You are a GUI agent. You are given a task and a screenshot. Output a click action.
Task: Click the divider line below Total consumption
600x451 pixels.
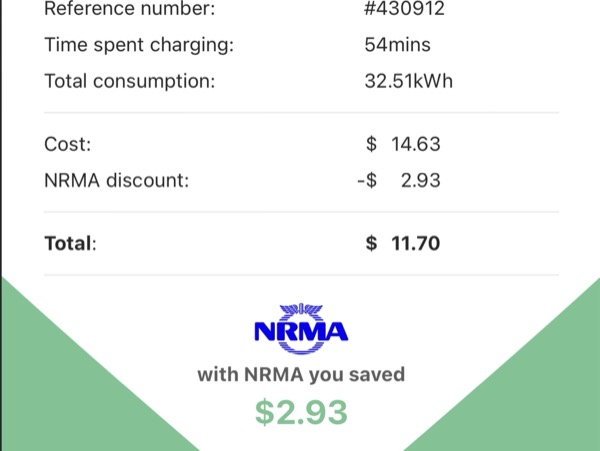302,113
